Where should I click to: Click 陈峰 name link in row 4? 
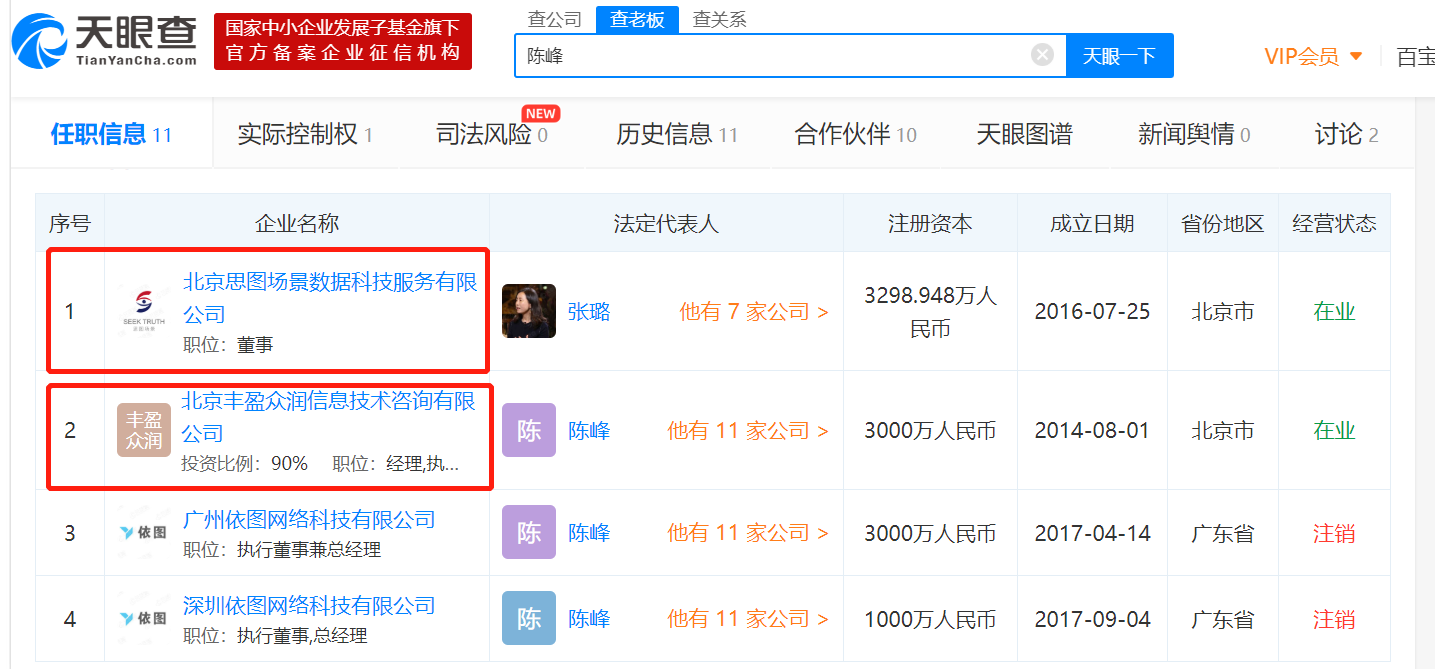[589, 619]
